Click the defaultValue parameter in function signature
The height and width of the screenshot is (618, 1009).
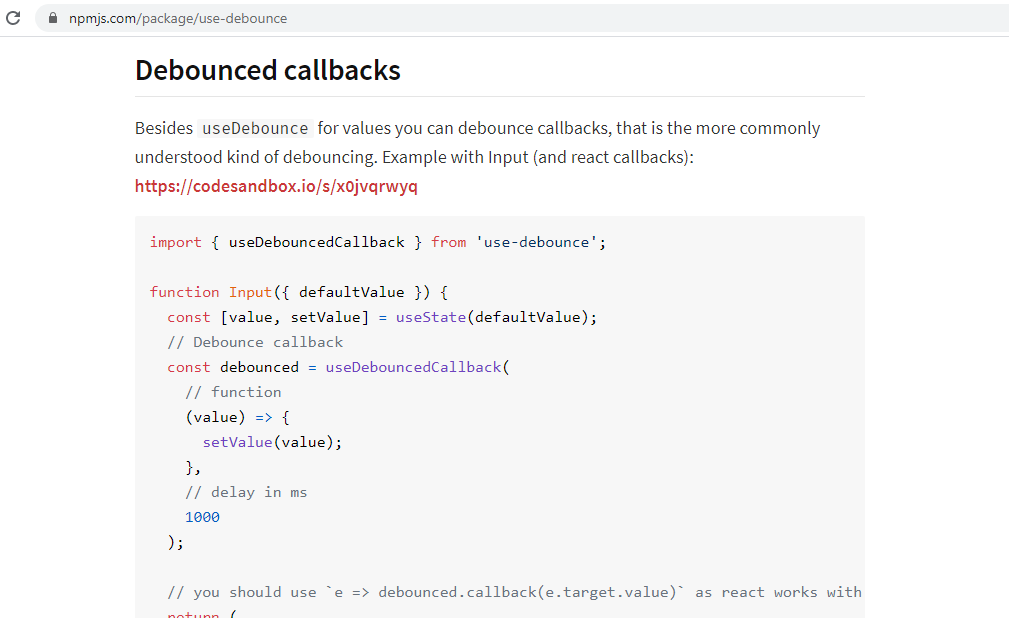351,292
